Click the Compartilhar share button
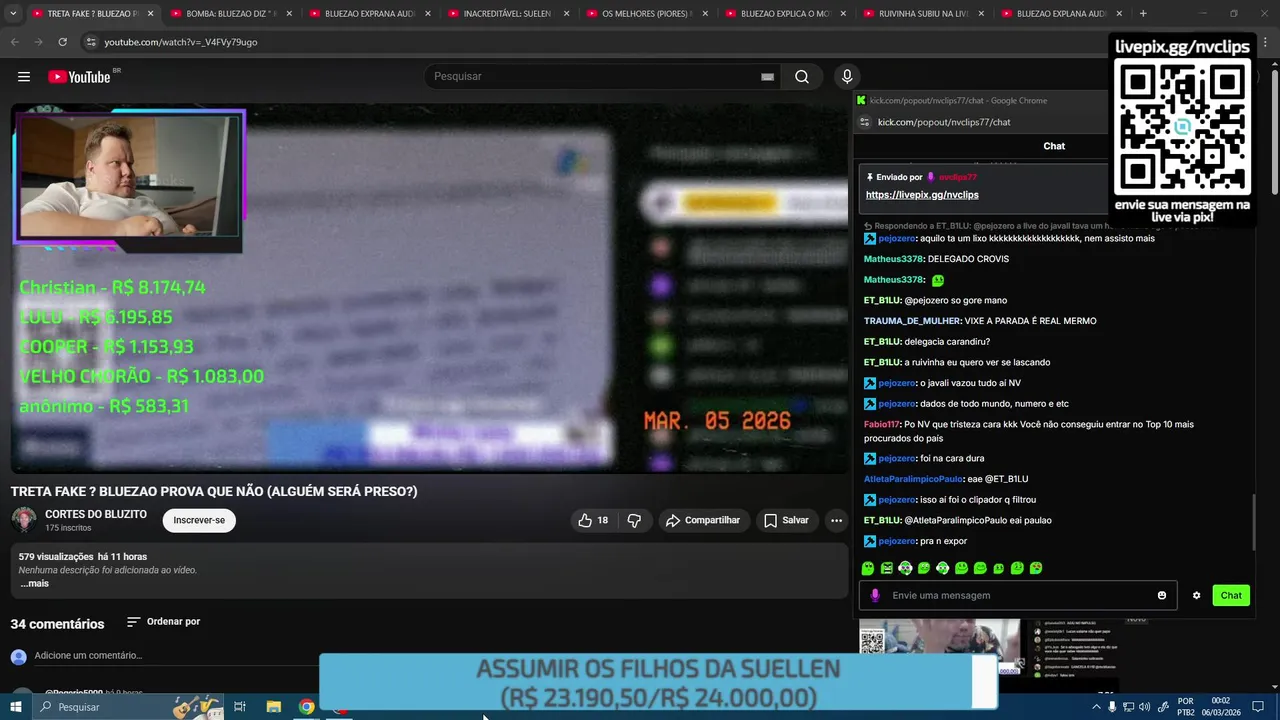 tap(704, 520)
